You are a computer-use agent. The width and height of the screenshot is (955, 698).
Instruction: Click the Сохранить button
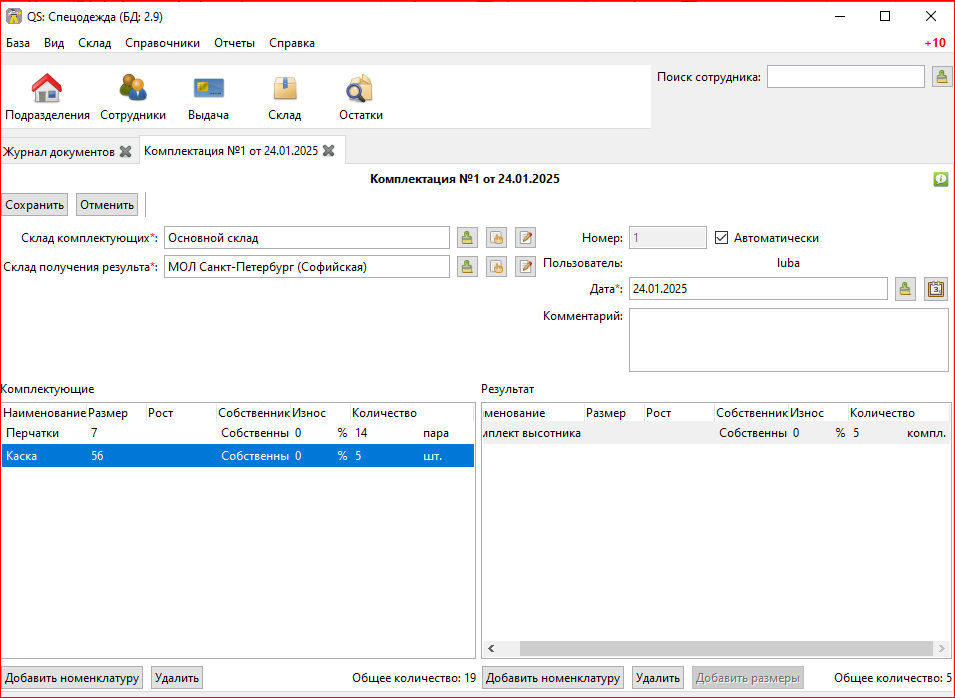click(x=35, y=205)
